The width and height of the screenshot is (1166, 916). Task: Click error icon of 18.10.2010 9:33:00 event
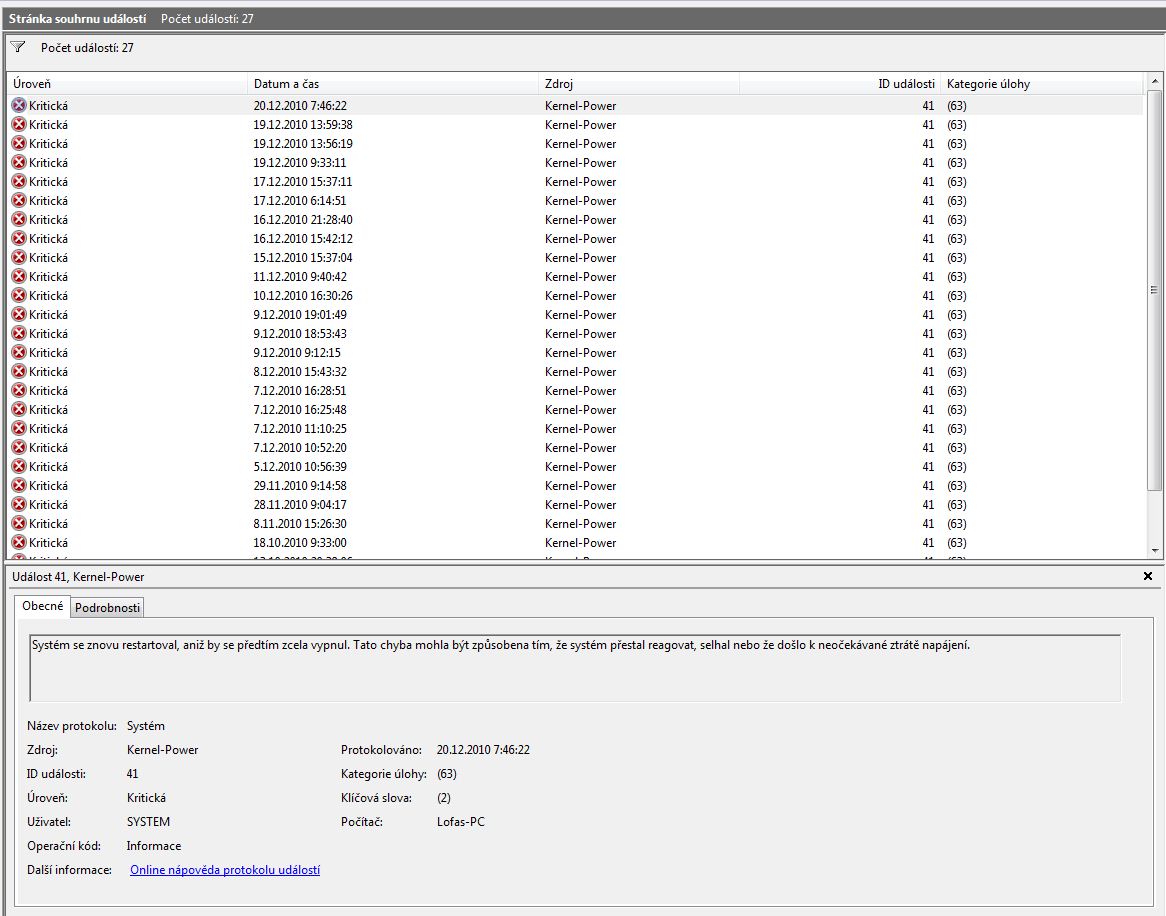pyautogui.click(x=18, y=542)
